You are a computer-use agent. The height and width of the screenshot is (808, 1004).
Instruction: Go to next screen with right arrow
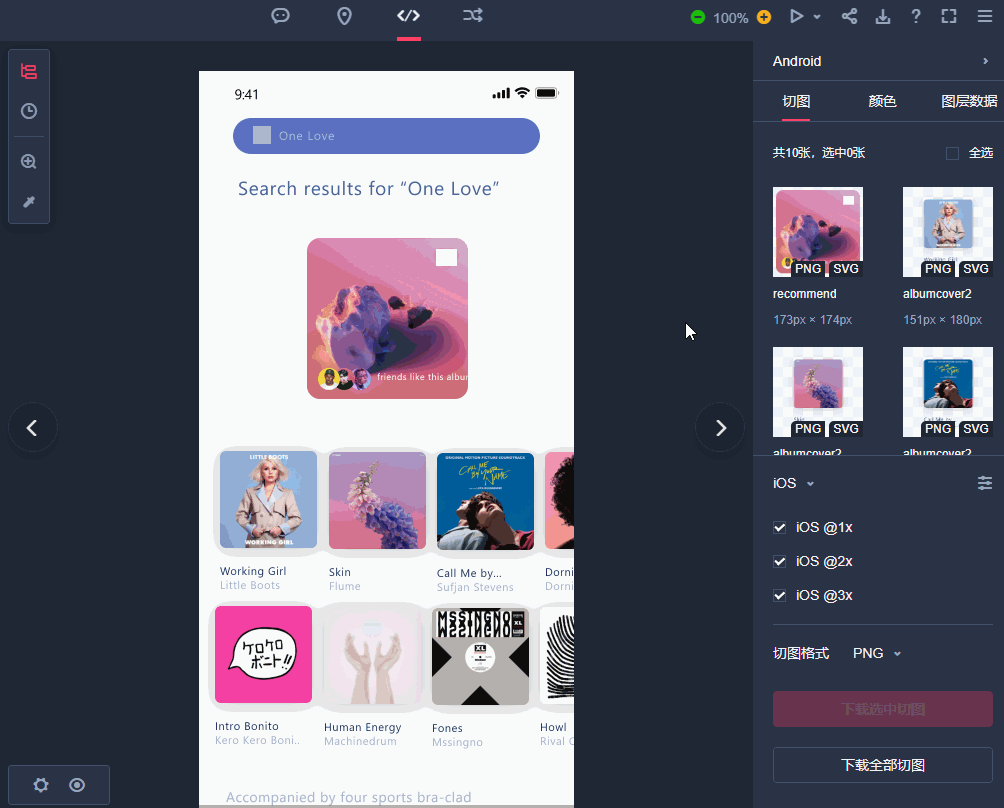coord(720,428)
